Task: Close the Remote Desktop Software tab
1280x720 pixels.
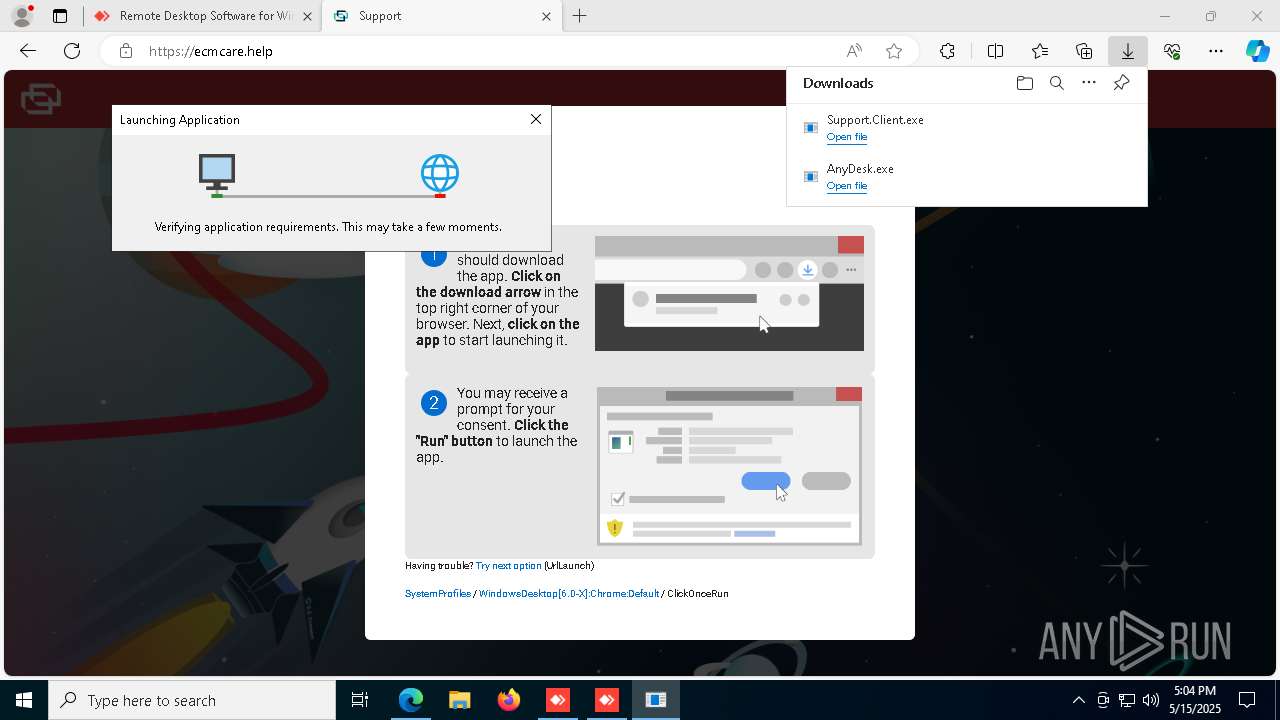Action: [x=306, y=16]
